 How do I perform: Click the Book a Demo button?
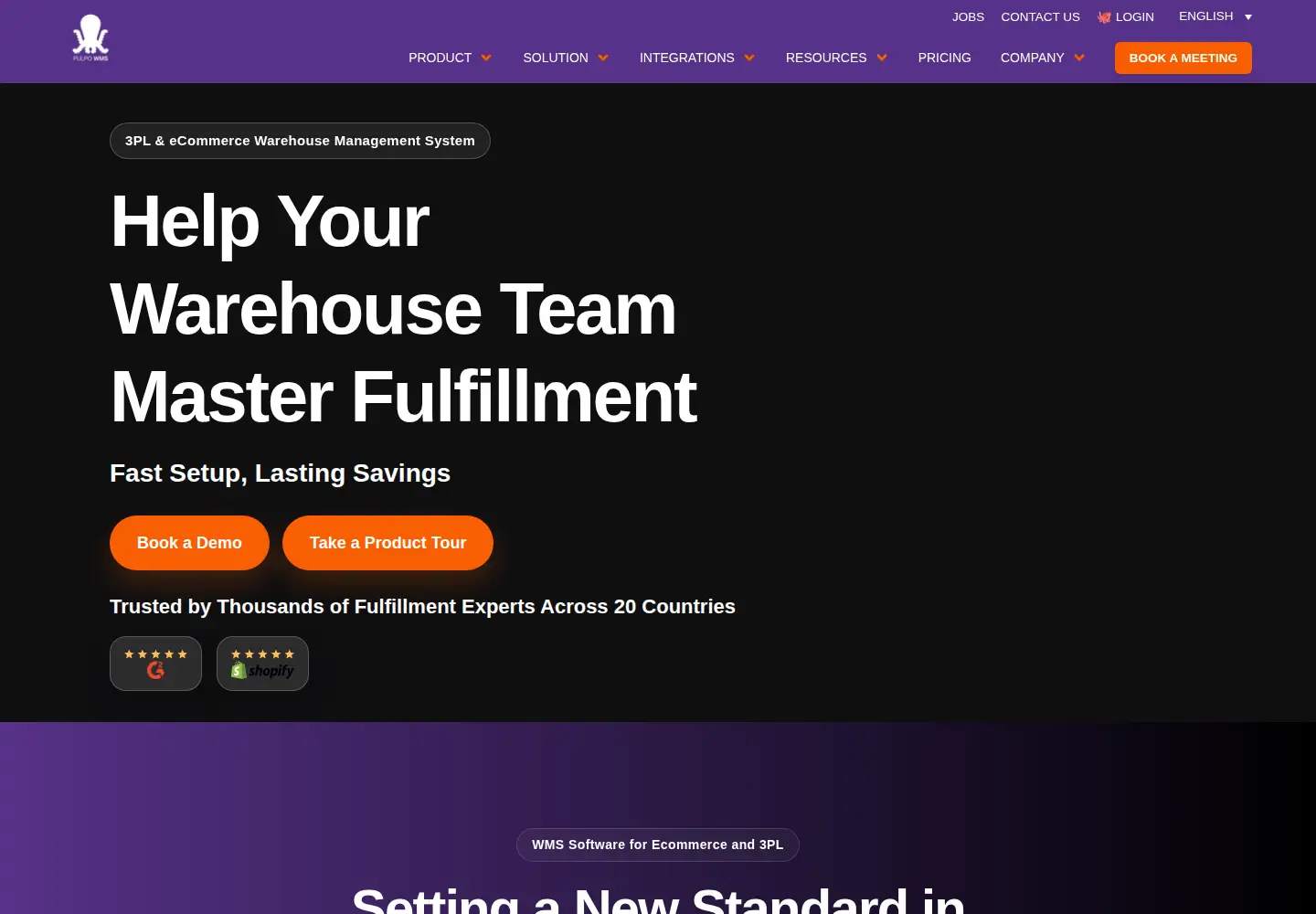(189, 543)
